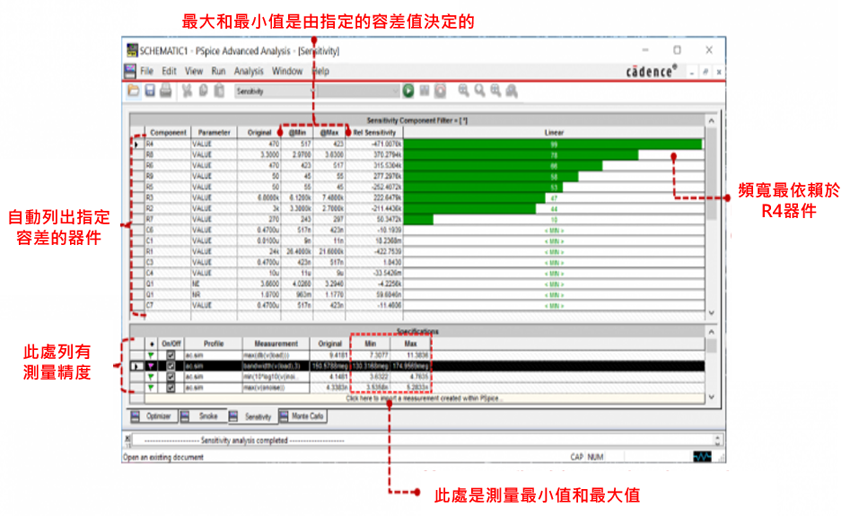850x516 pixels.
Task: Cut selection with the scissors icon
Action: click(187, 91)
